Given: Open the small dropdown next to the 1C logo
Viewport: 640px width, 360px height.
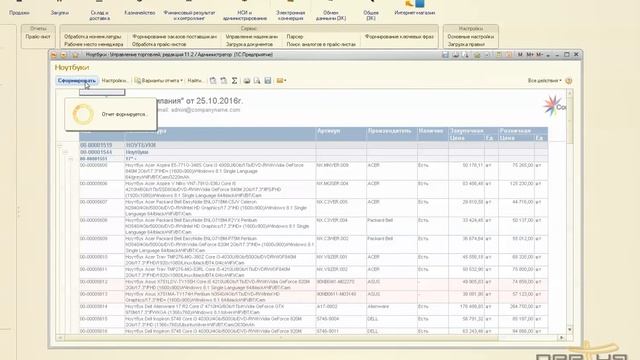Looking at the screenshot, I should click(64, 55).
